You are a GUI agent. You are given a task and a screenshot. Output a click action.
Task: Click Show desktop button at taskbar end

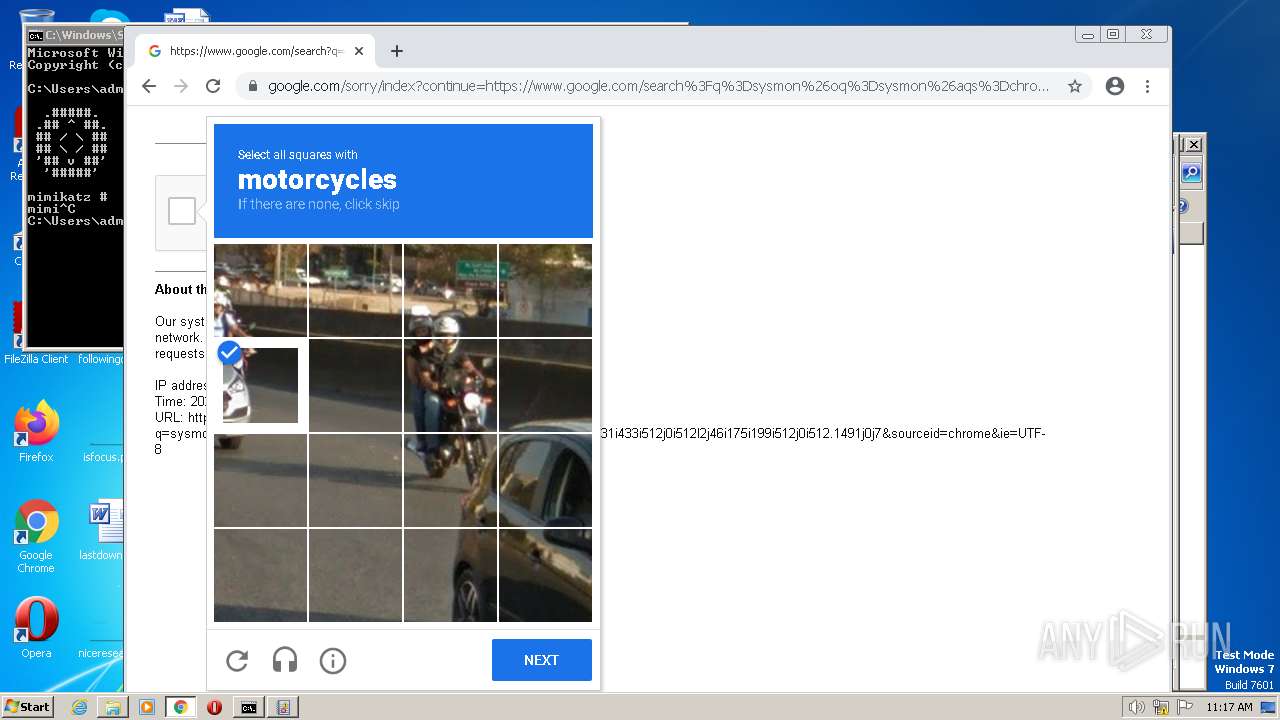click(x=1270, y=707)
